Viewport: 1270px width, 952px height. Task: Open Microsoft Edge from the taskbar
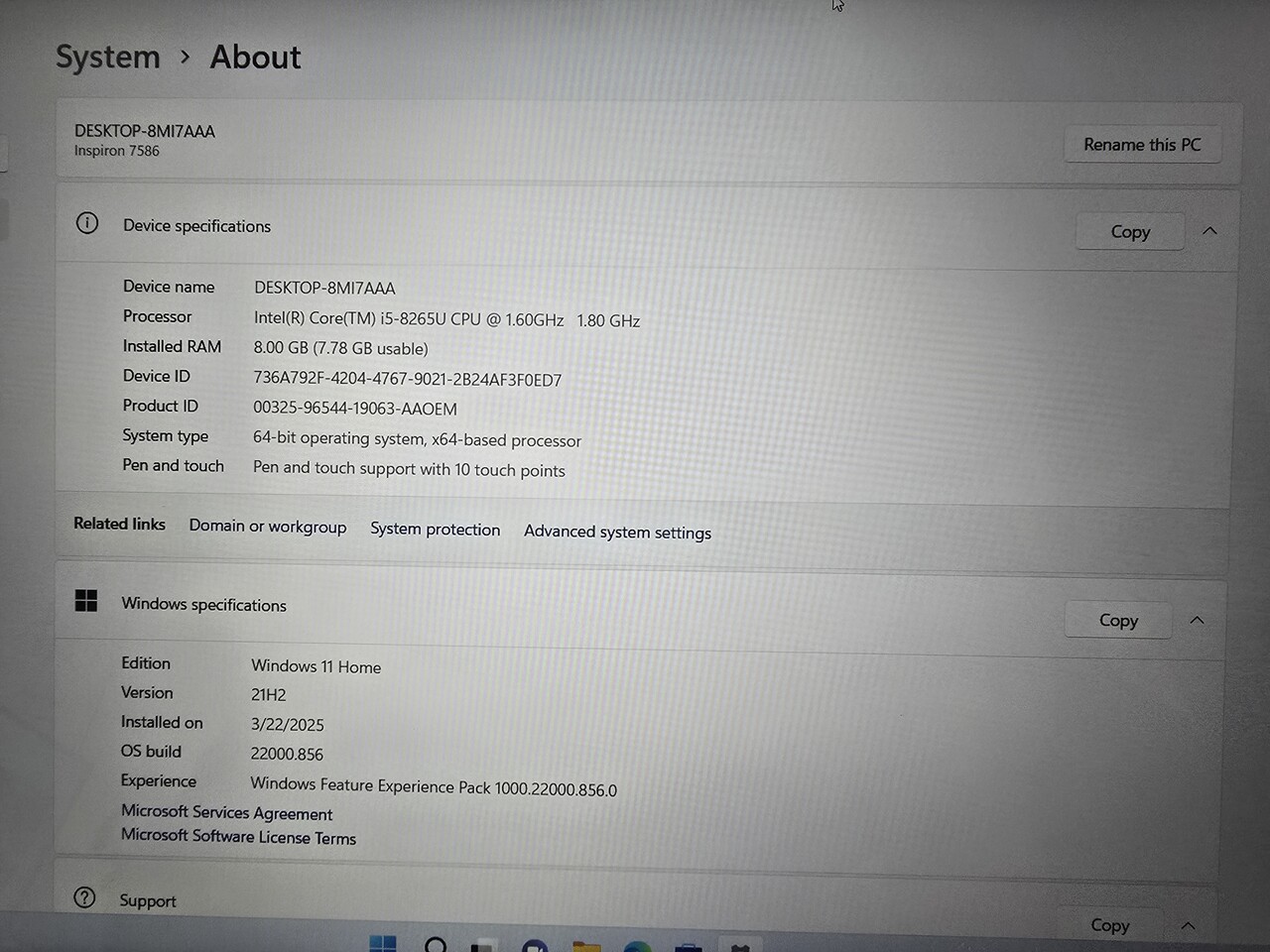coord(637,946)
